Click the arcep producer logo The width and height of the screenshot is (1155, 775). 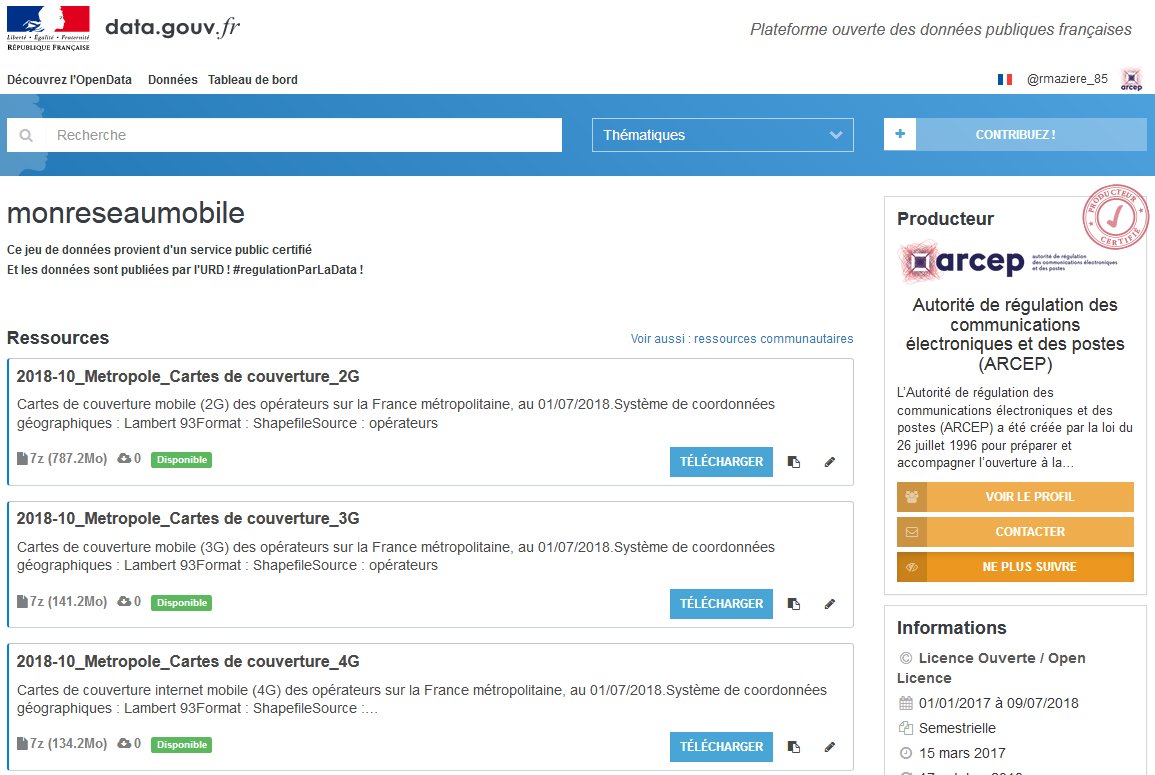tap(1008, 262)
